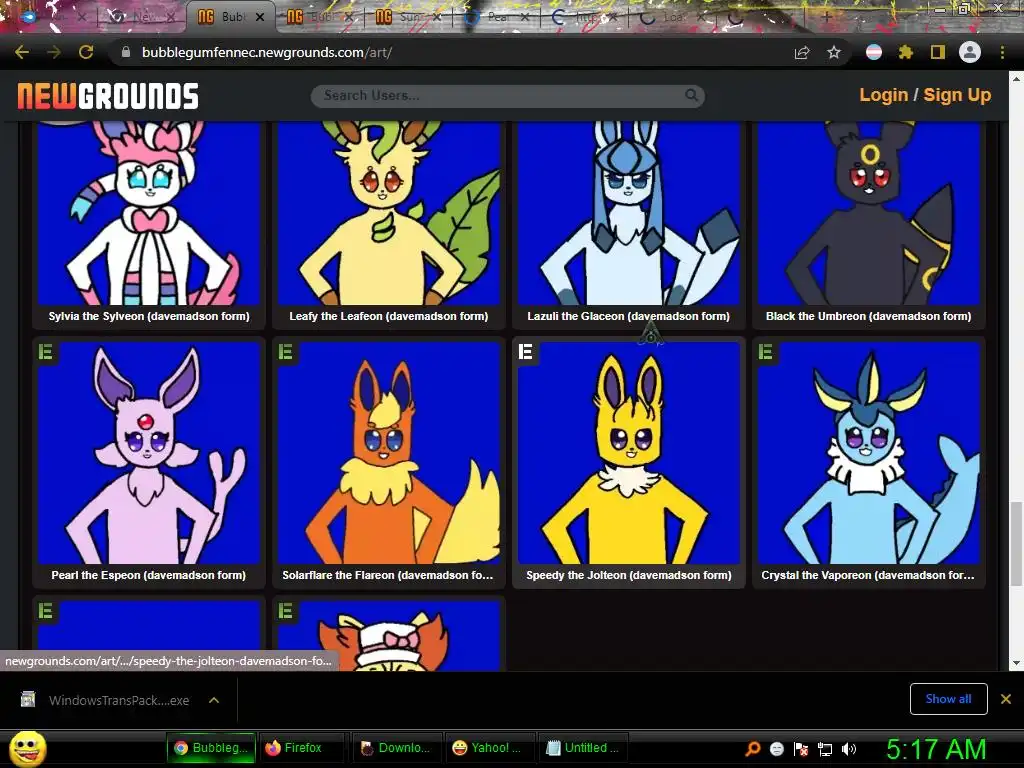Click the security flag tray icon
This screenshot has height=768, width=1024.
pos(801,749)
